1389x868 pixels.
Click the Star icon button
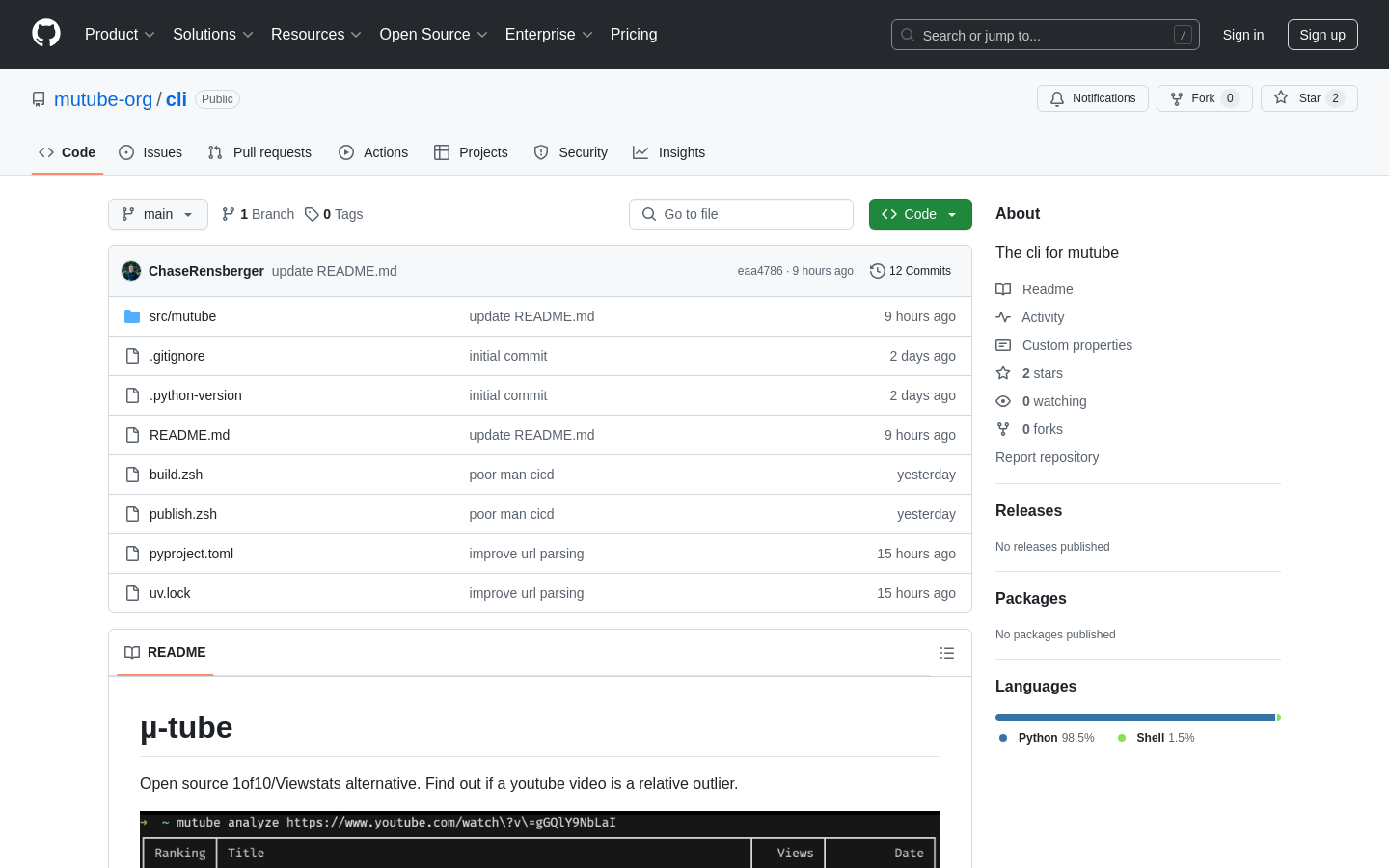pyautogui.click(x=1281, y=97)
